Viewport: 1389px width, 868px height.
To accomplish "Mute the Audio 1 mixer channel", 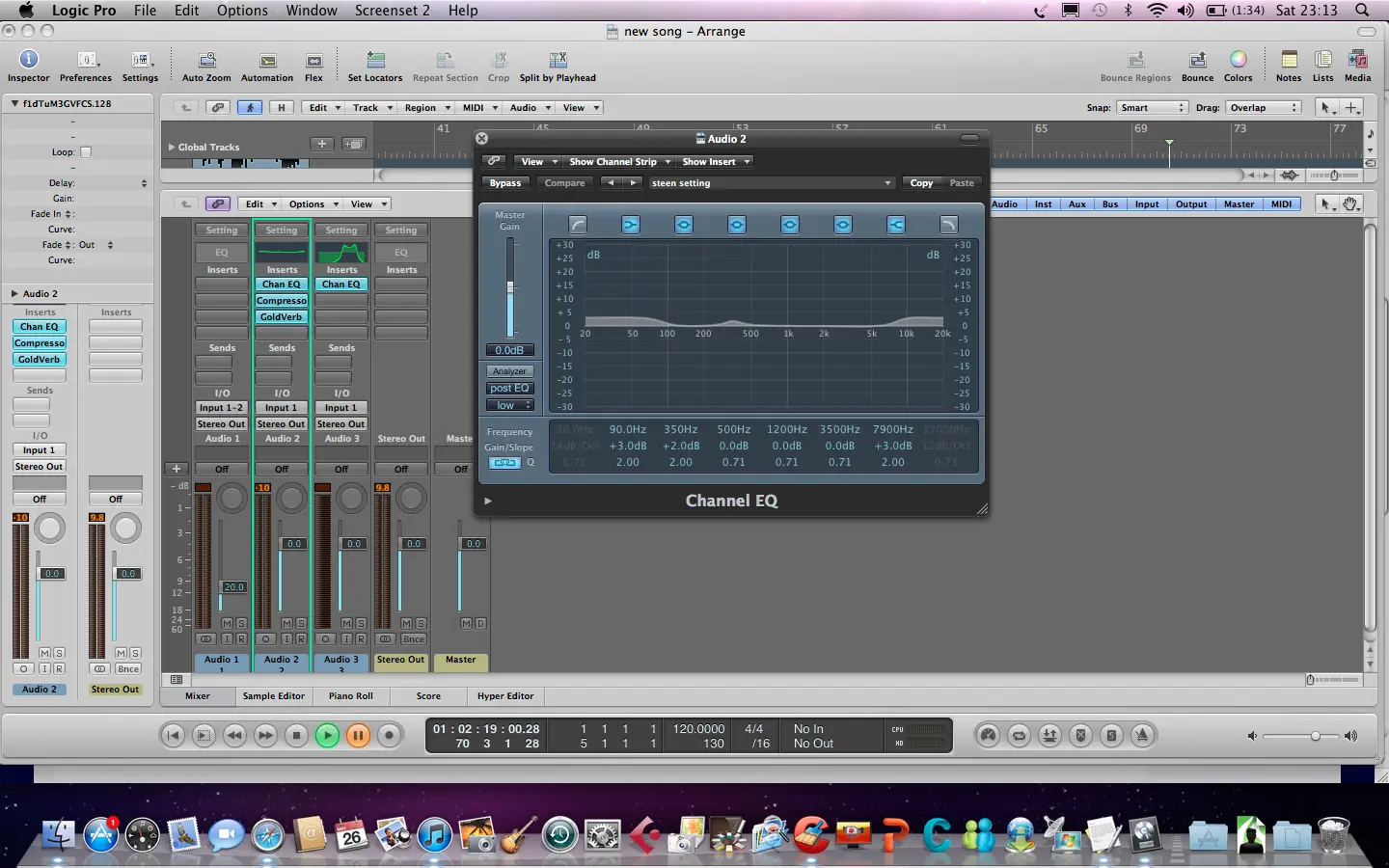I will click(x=227, y=624).
